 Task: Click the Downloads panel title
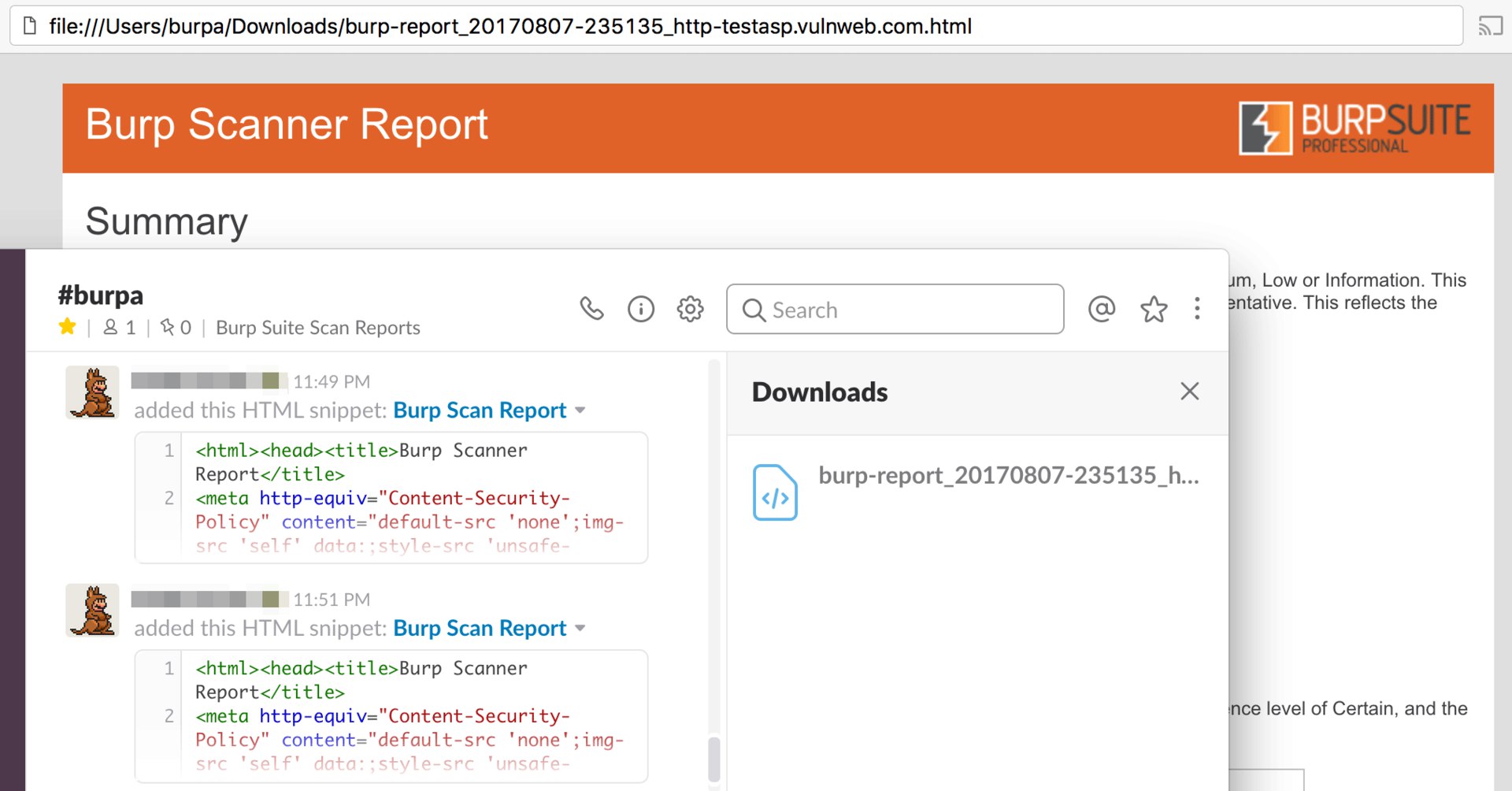point(820,392)
